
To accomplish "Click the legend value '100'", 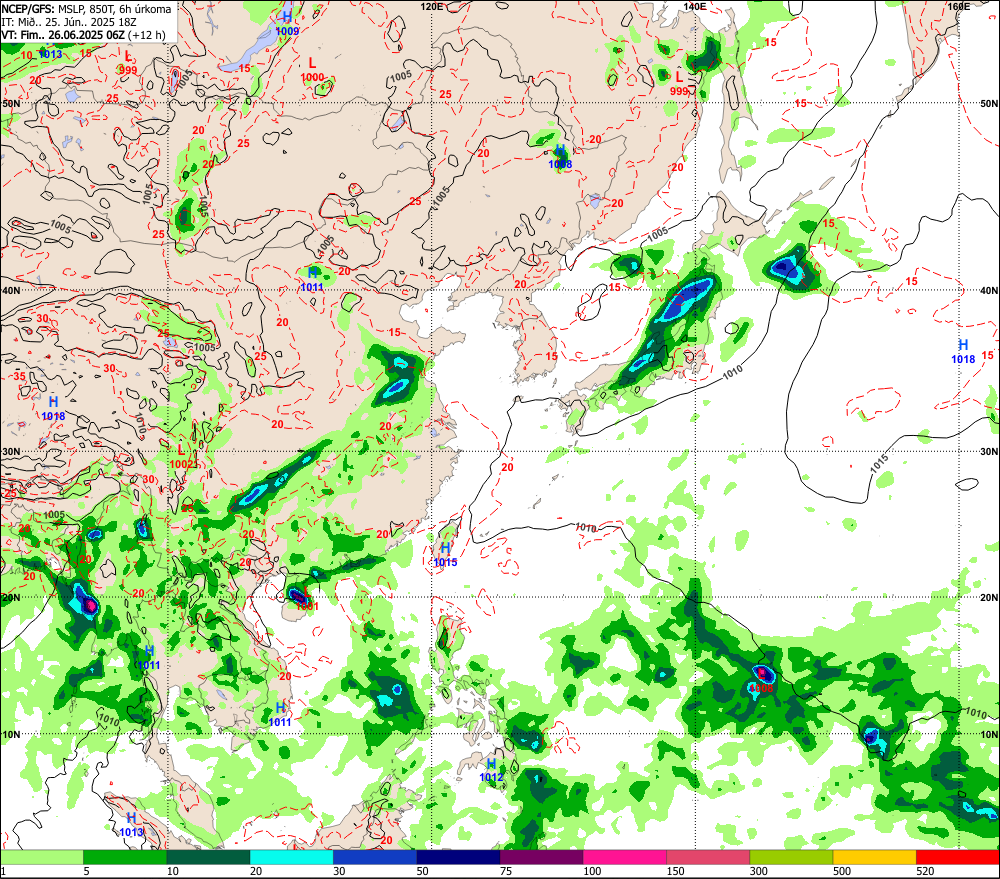I will [x=592, y=871].
